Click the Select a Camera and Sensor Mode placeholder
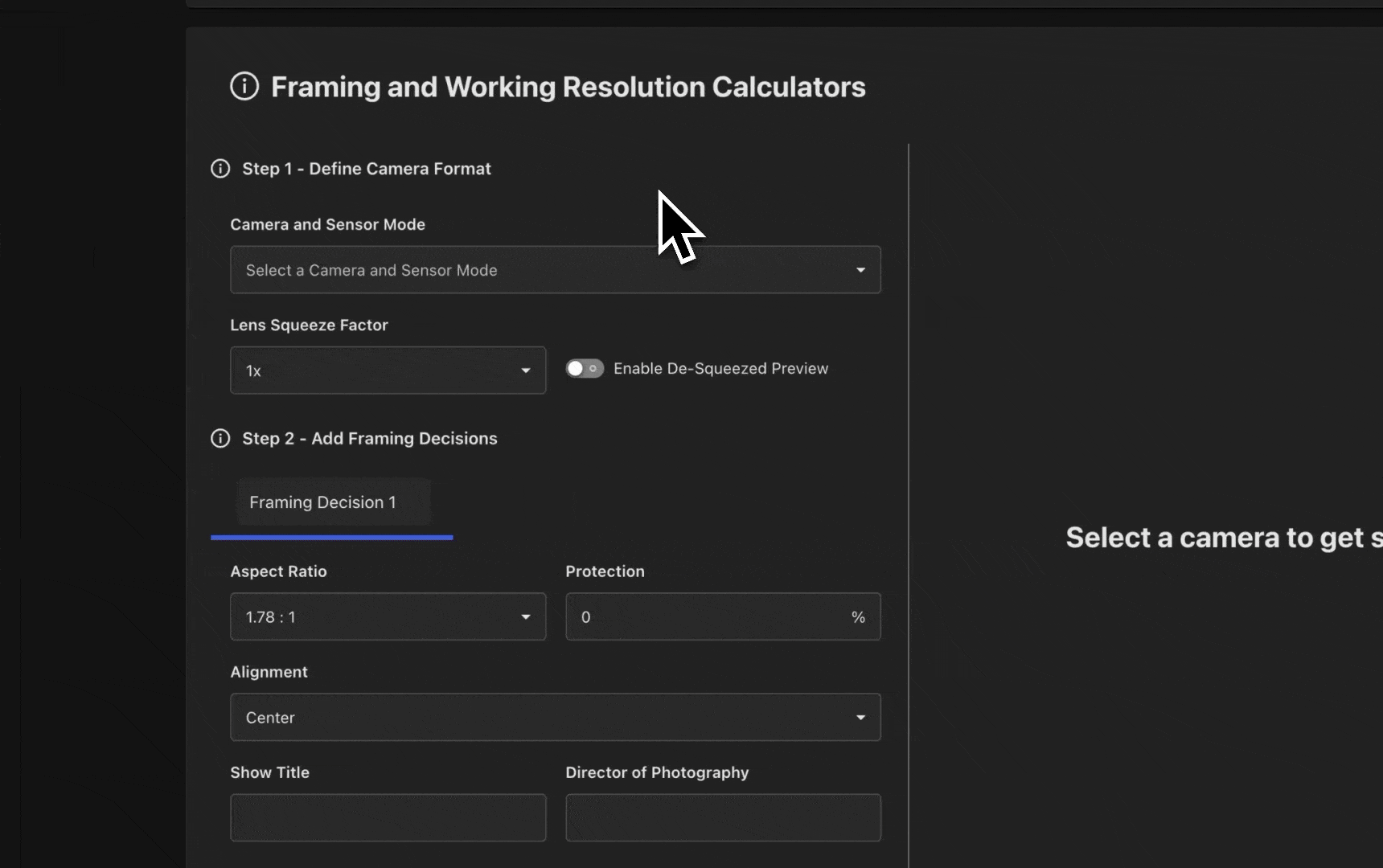This screenshot has height=868, width=1383. (x=371, y=270)
